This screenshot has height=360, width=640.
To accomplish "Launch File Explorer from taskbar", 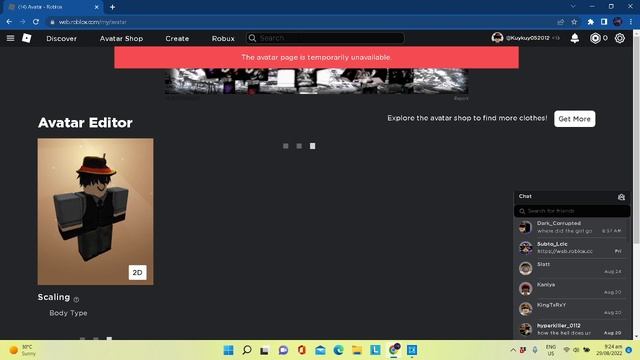I will tap(357, 350).
